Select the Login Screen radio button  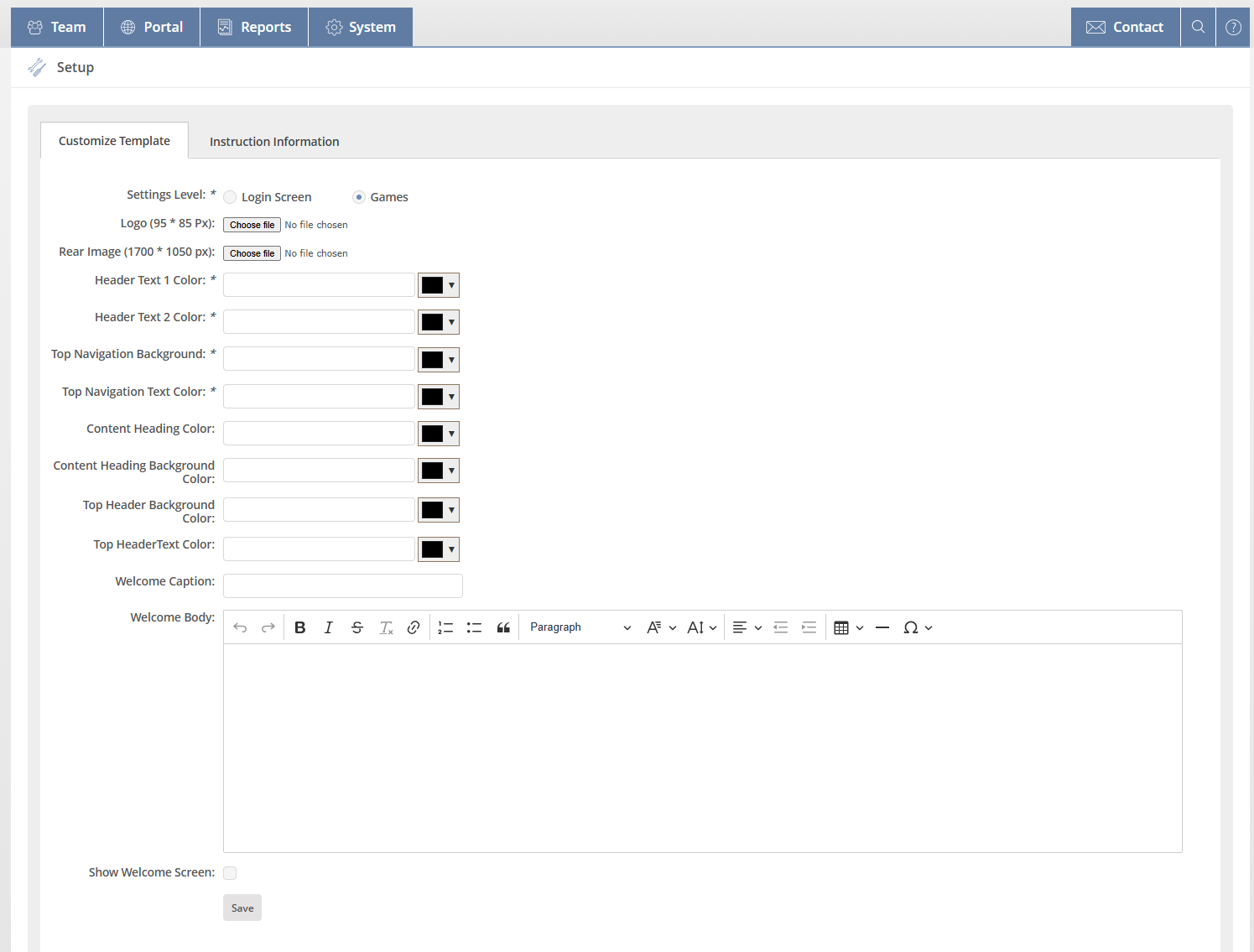[x=230, y=197]
